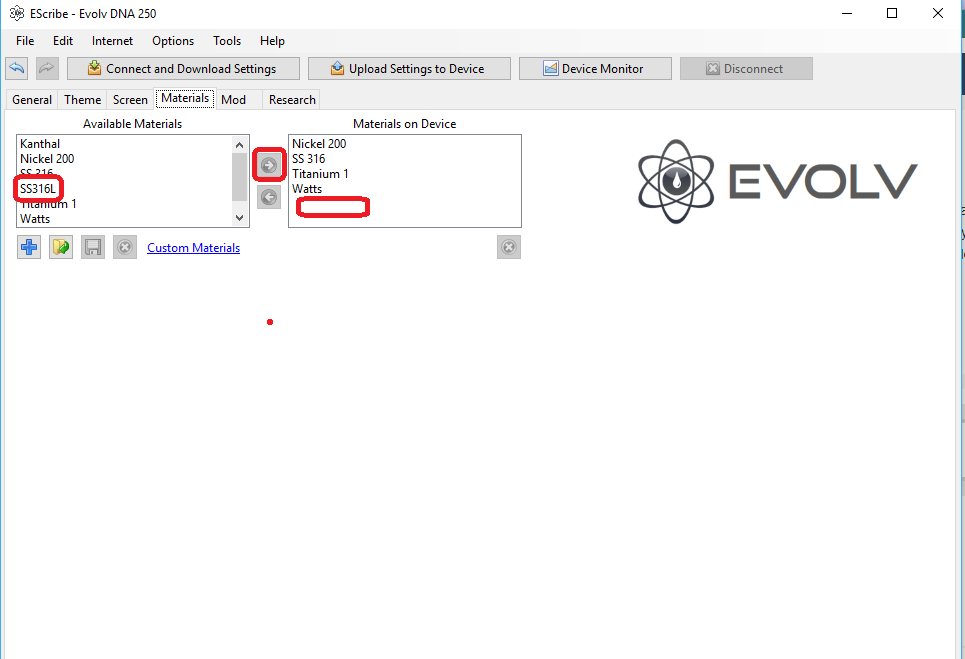Switch to the Research tab
Image resolution: width=965 pixels, height=659 pixels.
(x=292, y=99)
